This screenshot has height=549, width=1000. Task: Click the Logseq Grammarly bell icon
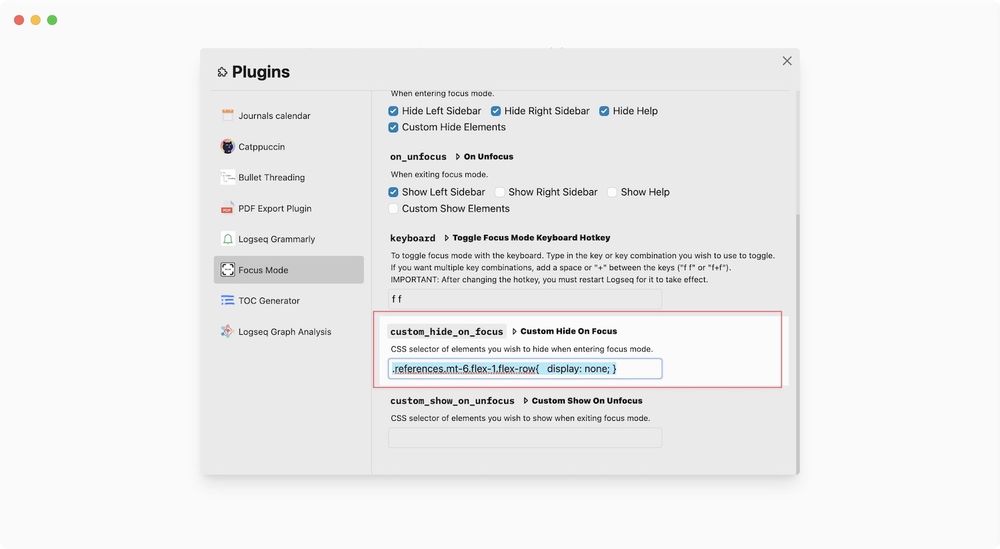pyautogui.click(x=228, y=240)
